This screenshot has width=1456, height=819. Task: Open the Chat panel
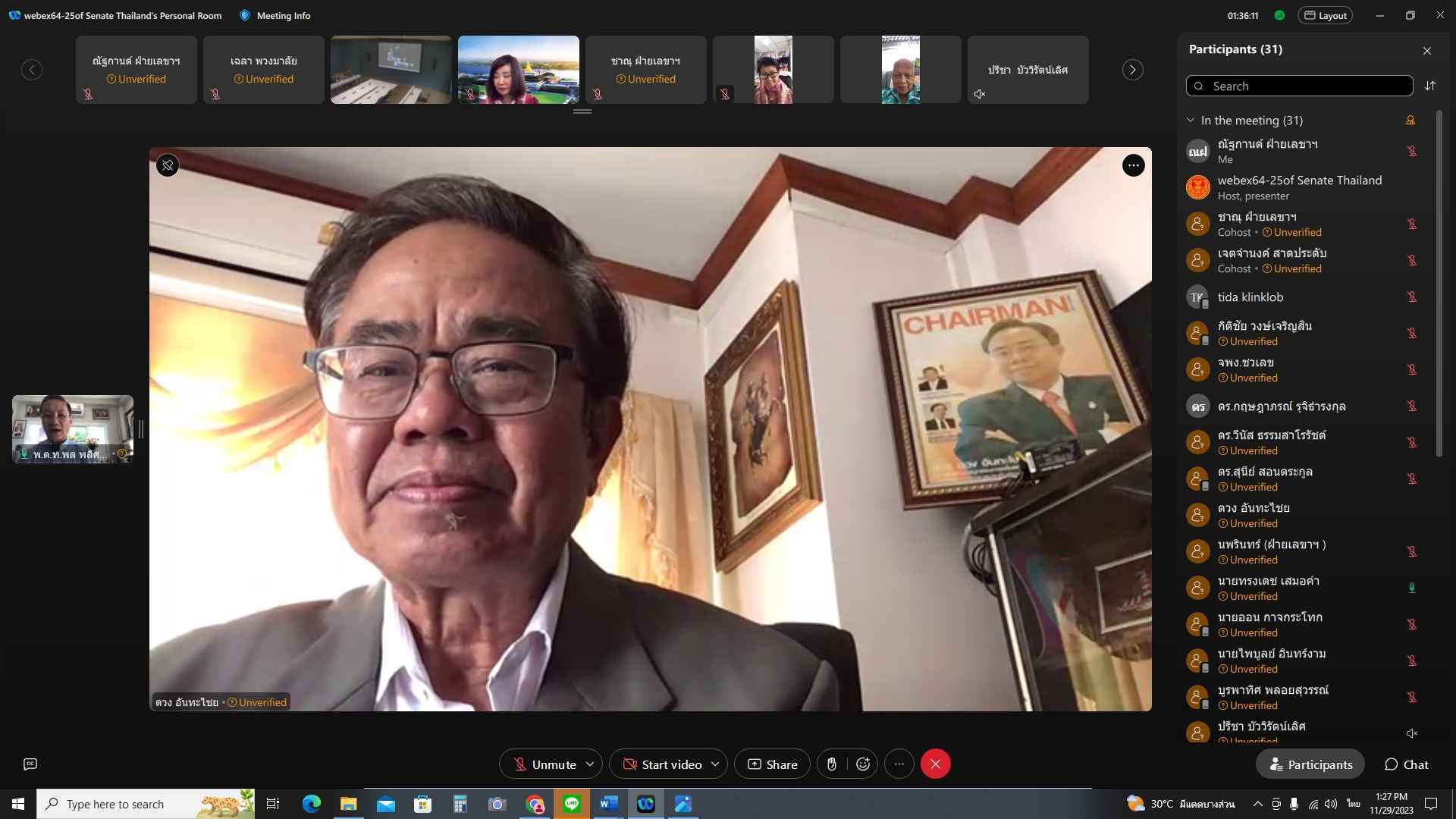[1406, 764]
